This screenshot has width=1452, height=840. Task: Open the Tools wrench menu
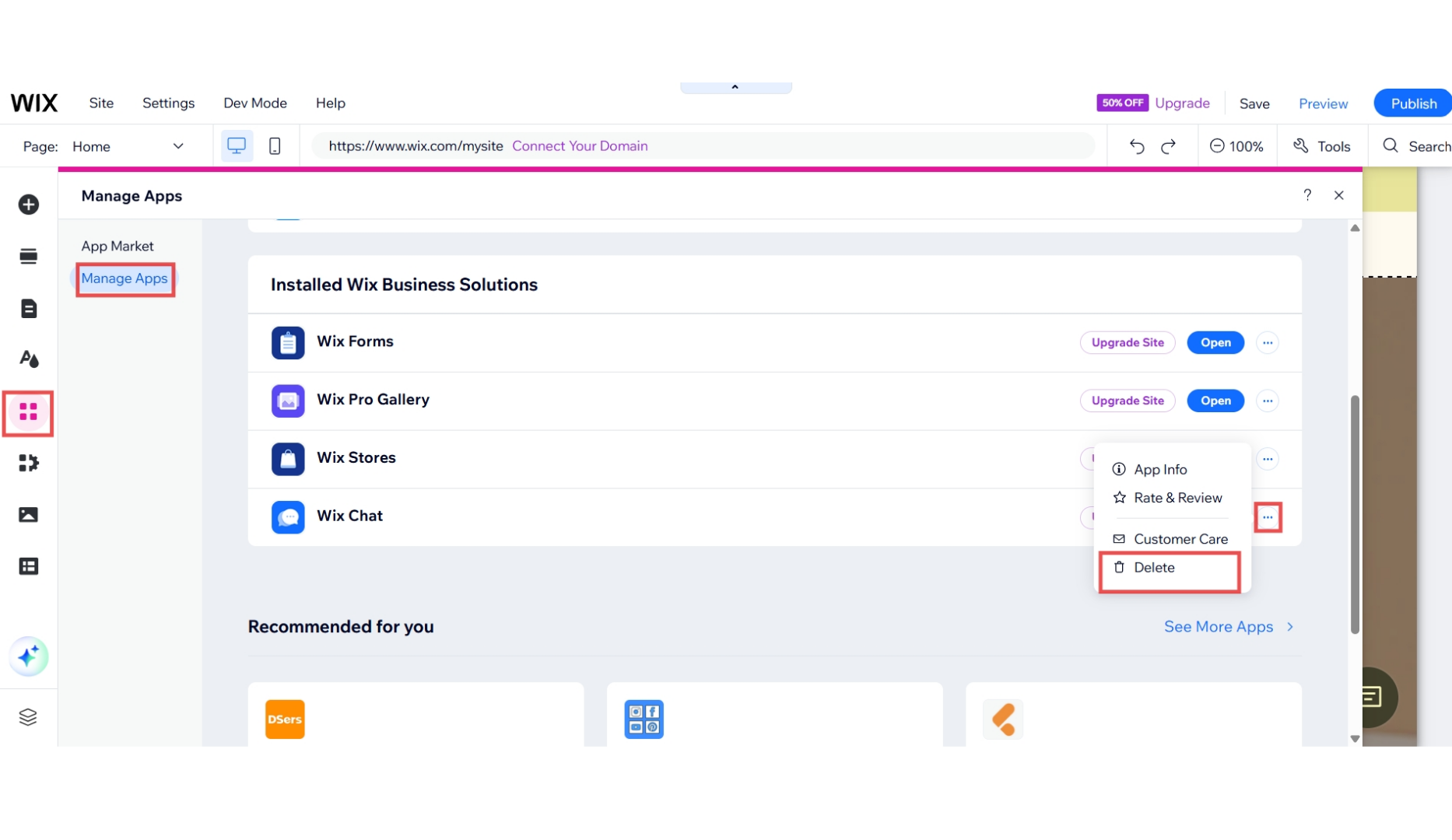pyautogui.click(x=1322, y=145)
